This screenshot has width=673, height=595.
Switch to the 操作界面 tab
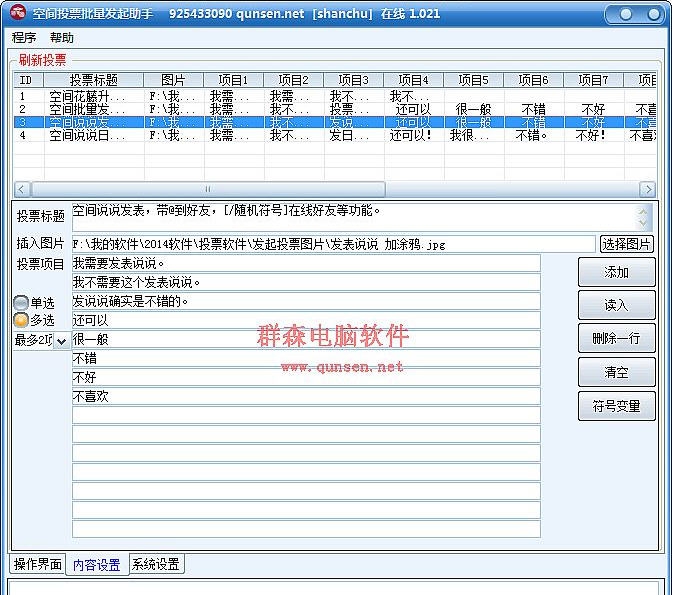[38, 564]
